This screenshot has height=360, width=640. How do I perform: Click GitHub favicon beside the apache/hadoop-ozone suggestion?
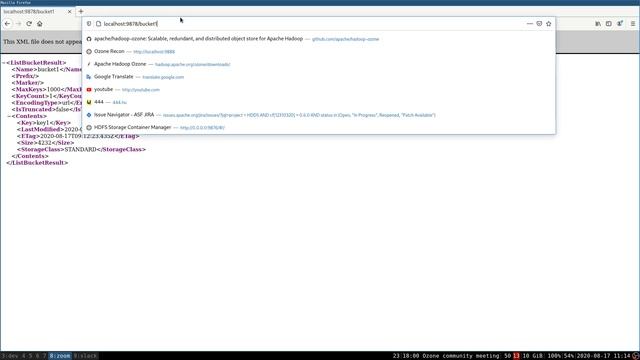[x=89, y=39]
